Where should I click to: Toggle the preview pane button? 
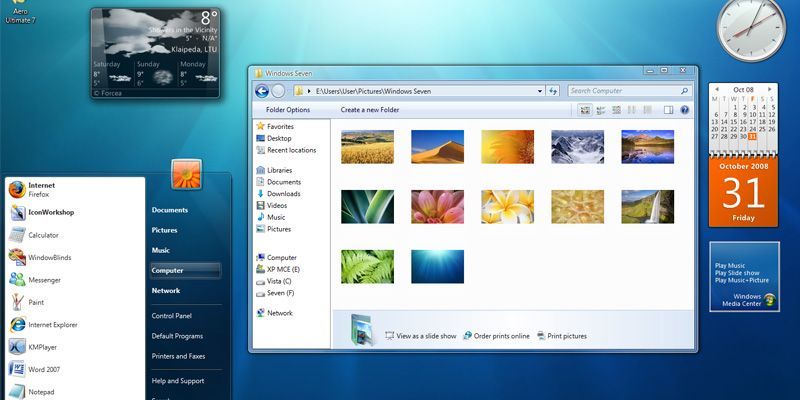click(x=668, y=110)
